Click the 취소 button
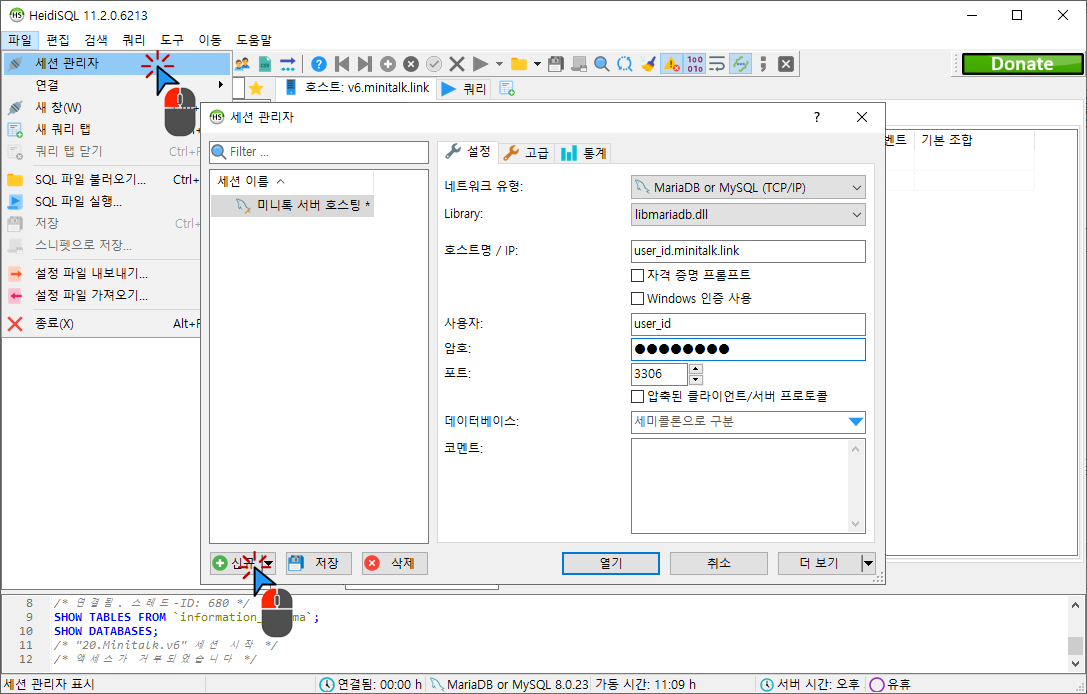This screenshot has height=694, width=1087. [x=719, y=564]
